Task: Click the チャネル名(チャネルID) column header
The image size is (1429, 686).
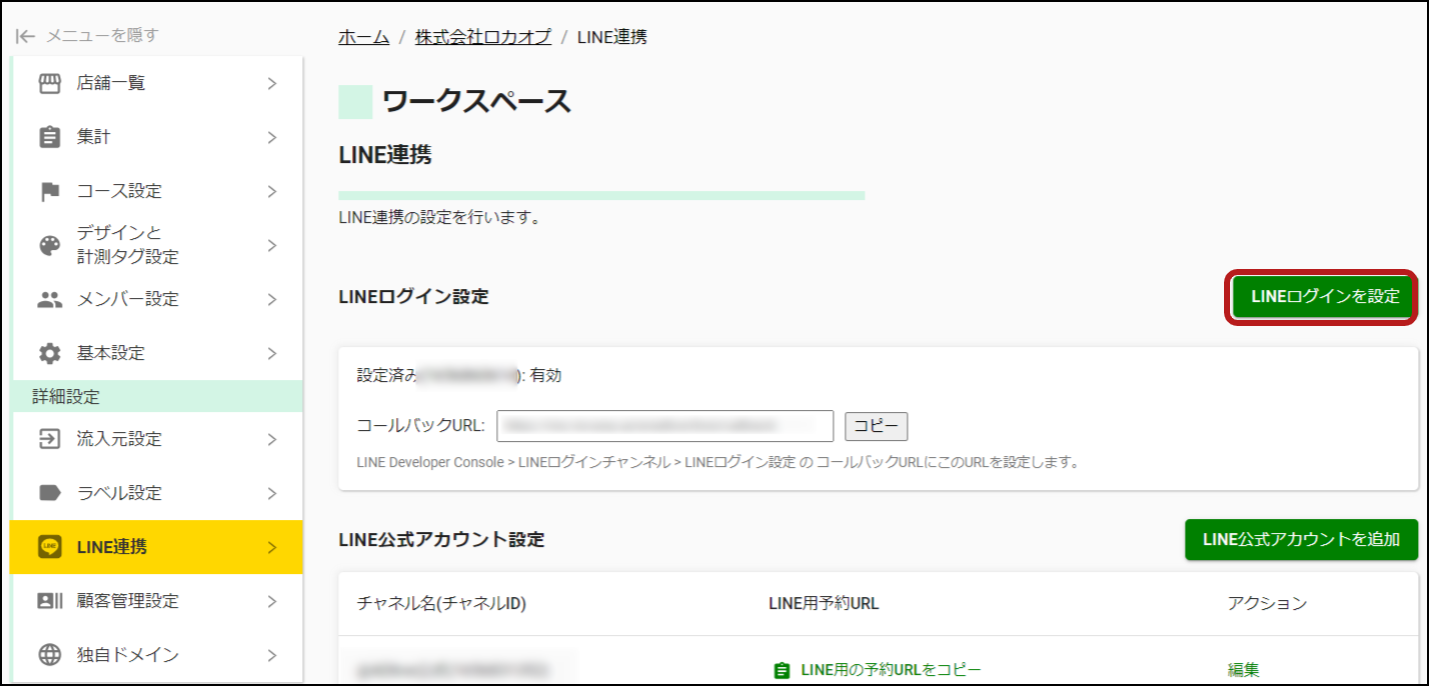Action: (x=441, y=603)
